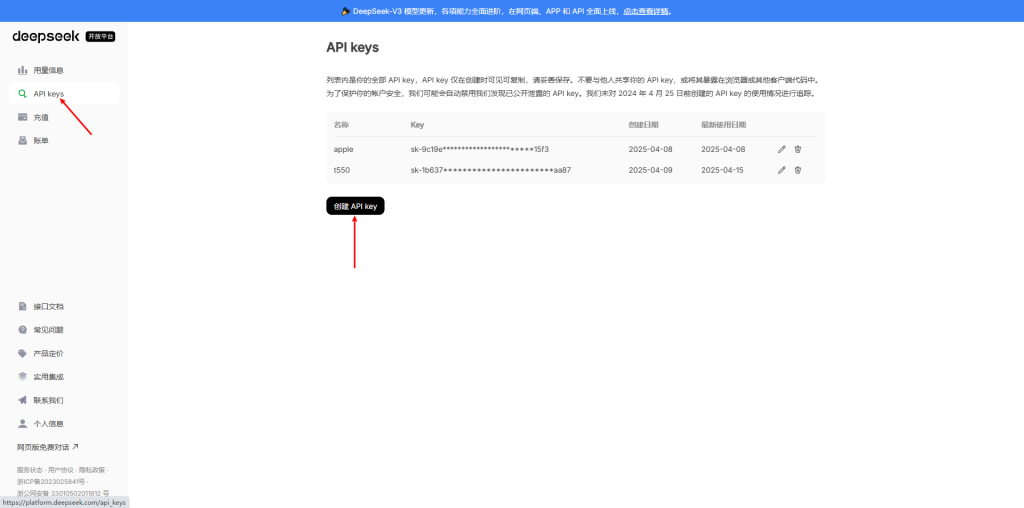
Task: Delete the apple API key
Action: pyautogui.click(x=797, y=150)
